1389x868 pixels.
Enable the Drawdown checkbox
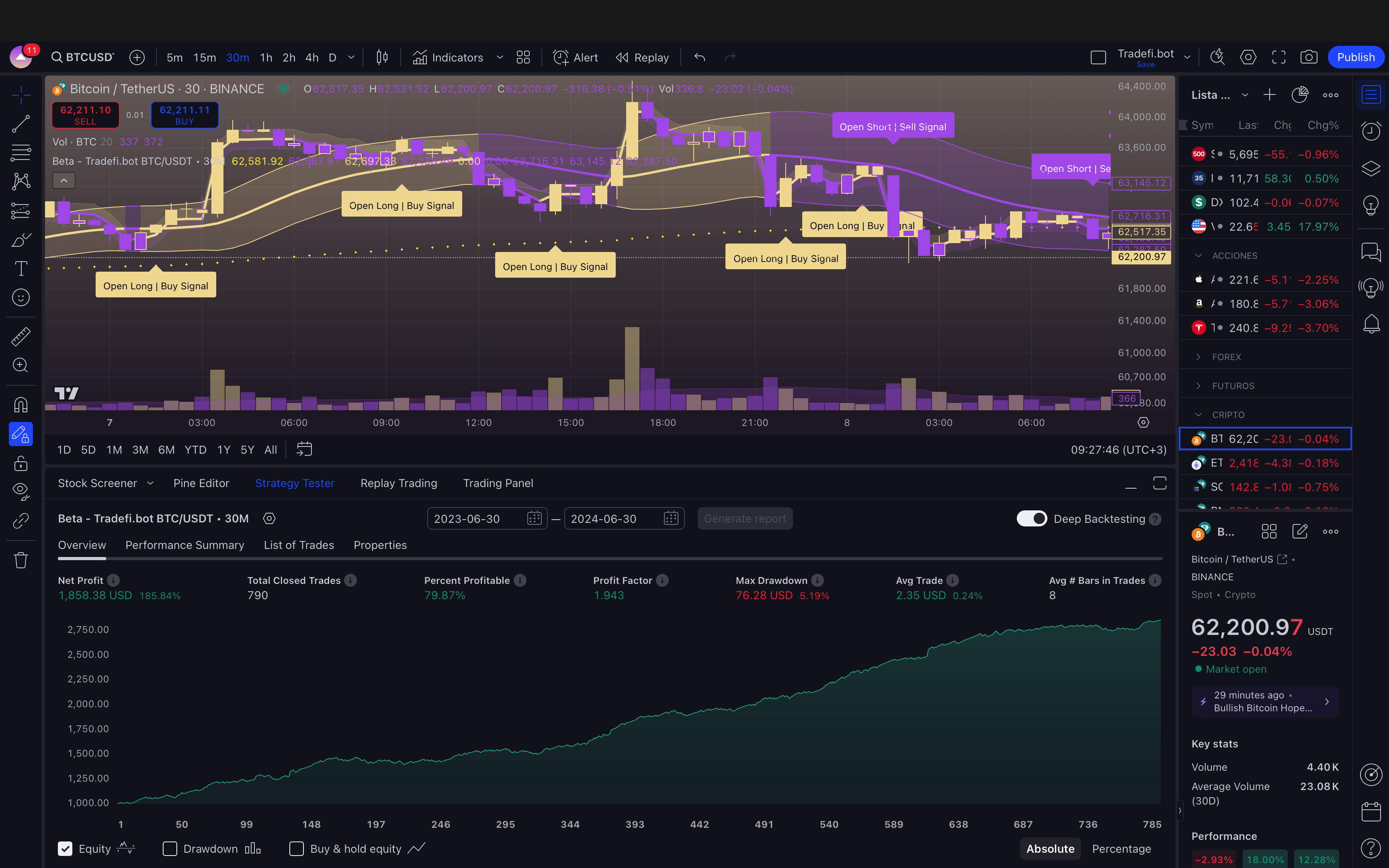click(x=170, y=848)
